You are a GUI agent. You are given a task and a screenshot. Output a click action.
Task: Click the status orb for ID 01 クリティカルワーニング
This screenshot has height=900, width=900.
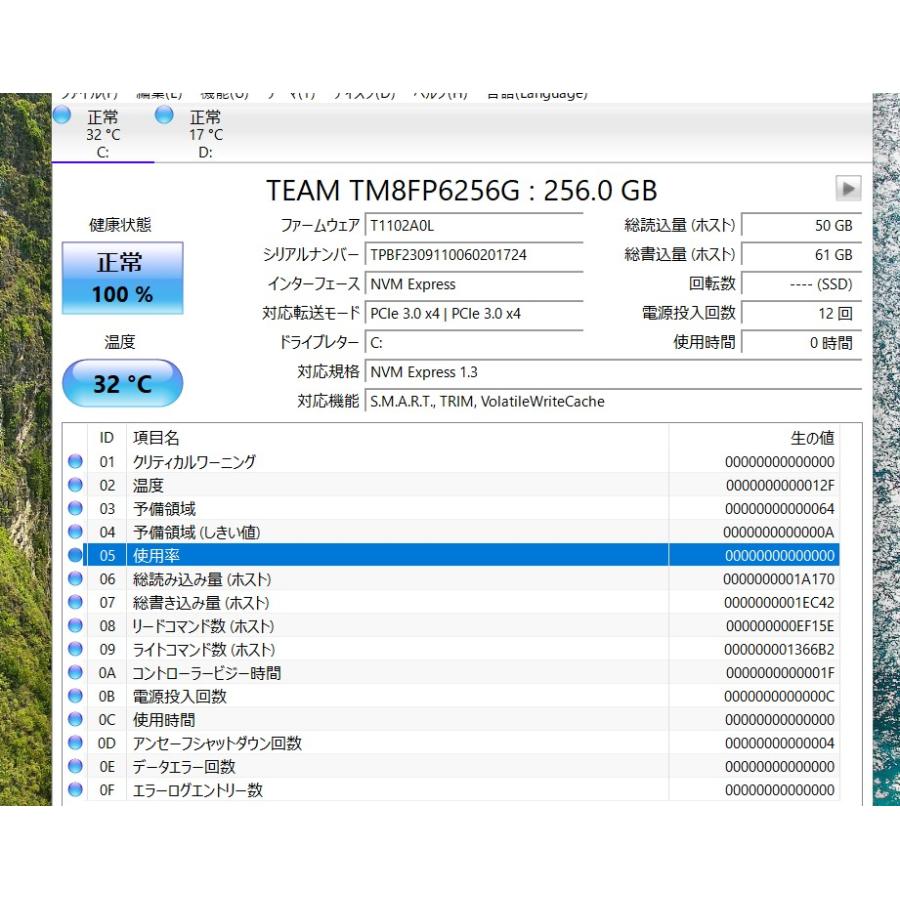click(x=75, y=461)
